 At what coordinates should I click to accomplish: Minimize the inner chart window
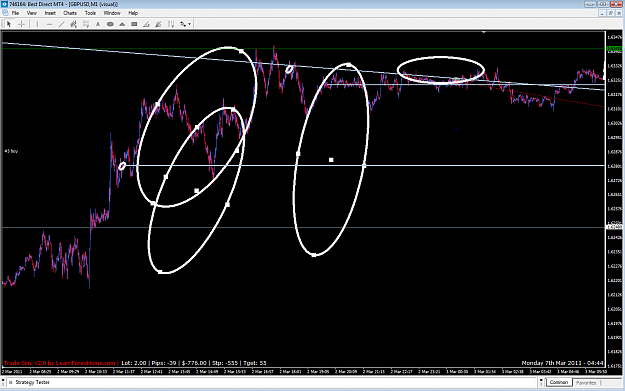tap(602, 13)
